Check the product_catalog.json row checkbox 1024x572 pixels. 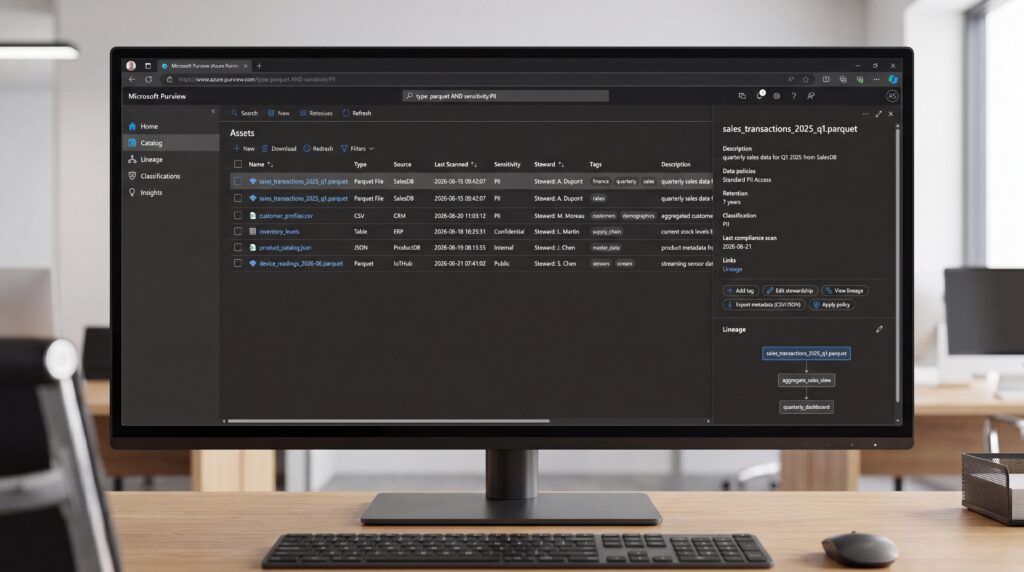238,247
